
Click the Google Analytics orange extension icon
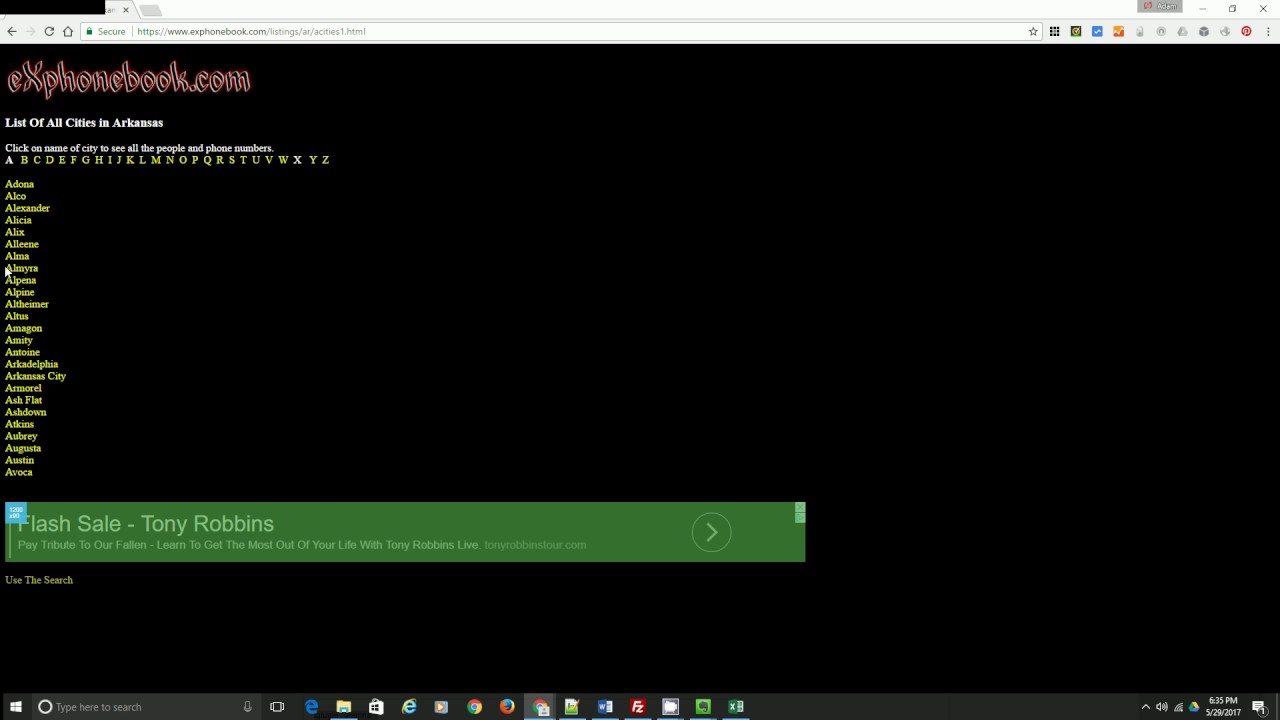pos(1118,31)
